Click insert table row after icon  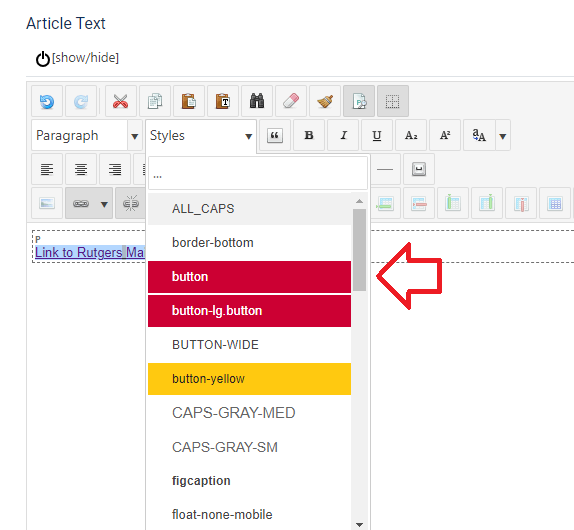pyautogui.click(x=385, y=203)
